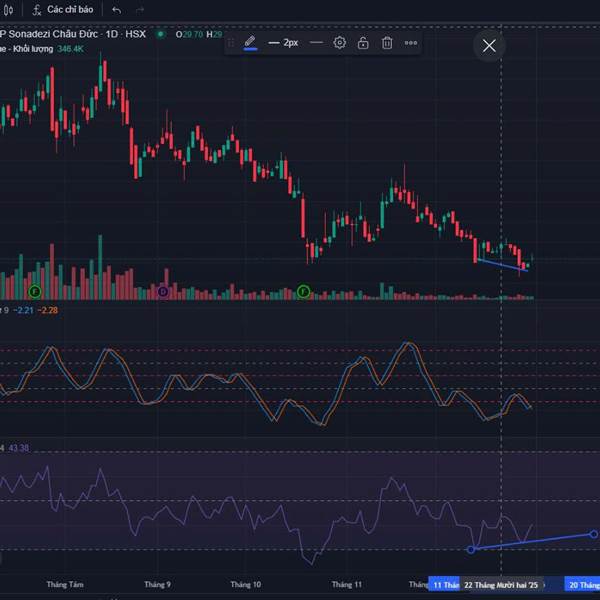Open the line style dropdown

click(316, 42)
